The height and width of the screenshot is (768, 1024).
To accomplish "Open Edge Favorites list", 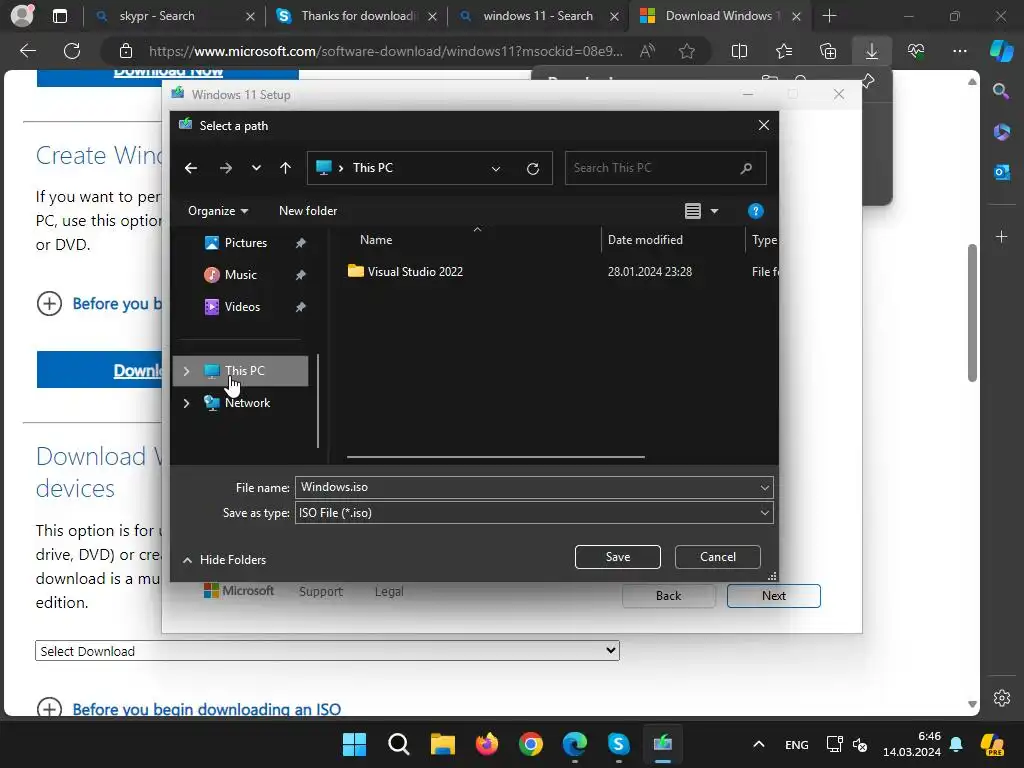I will tap(784, 51).
